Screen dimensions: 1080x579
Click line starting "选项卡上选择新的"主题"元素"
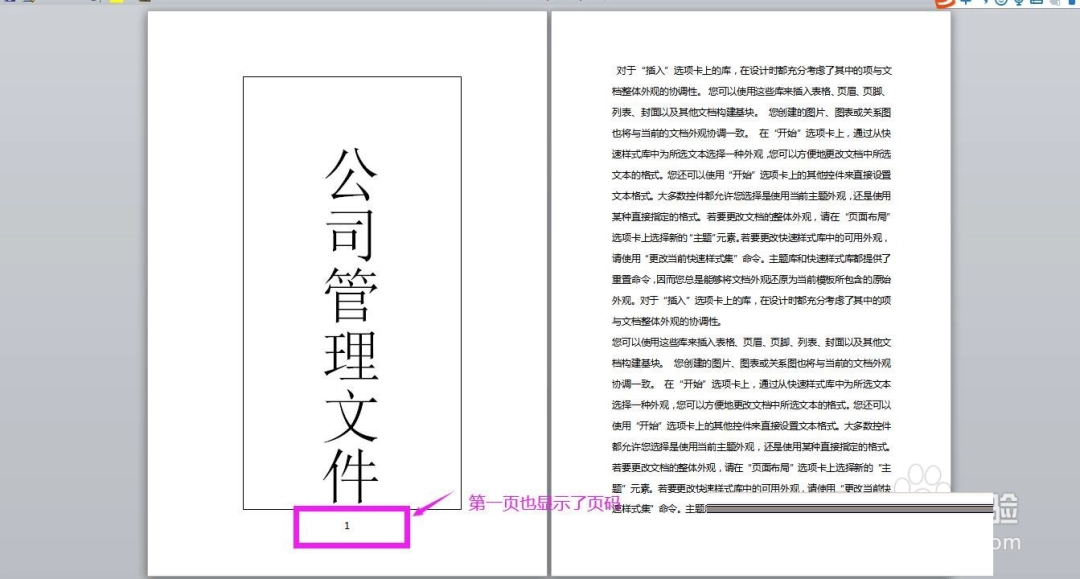tap(751, 238)
